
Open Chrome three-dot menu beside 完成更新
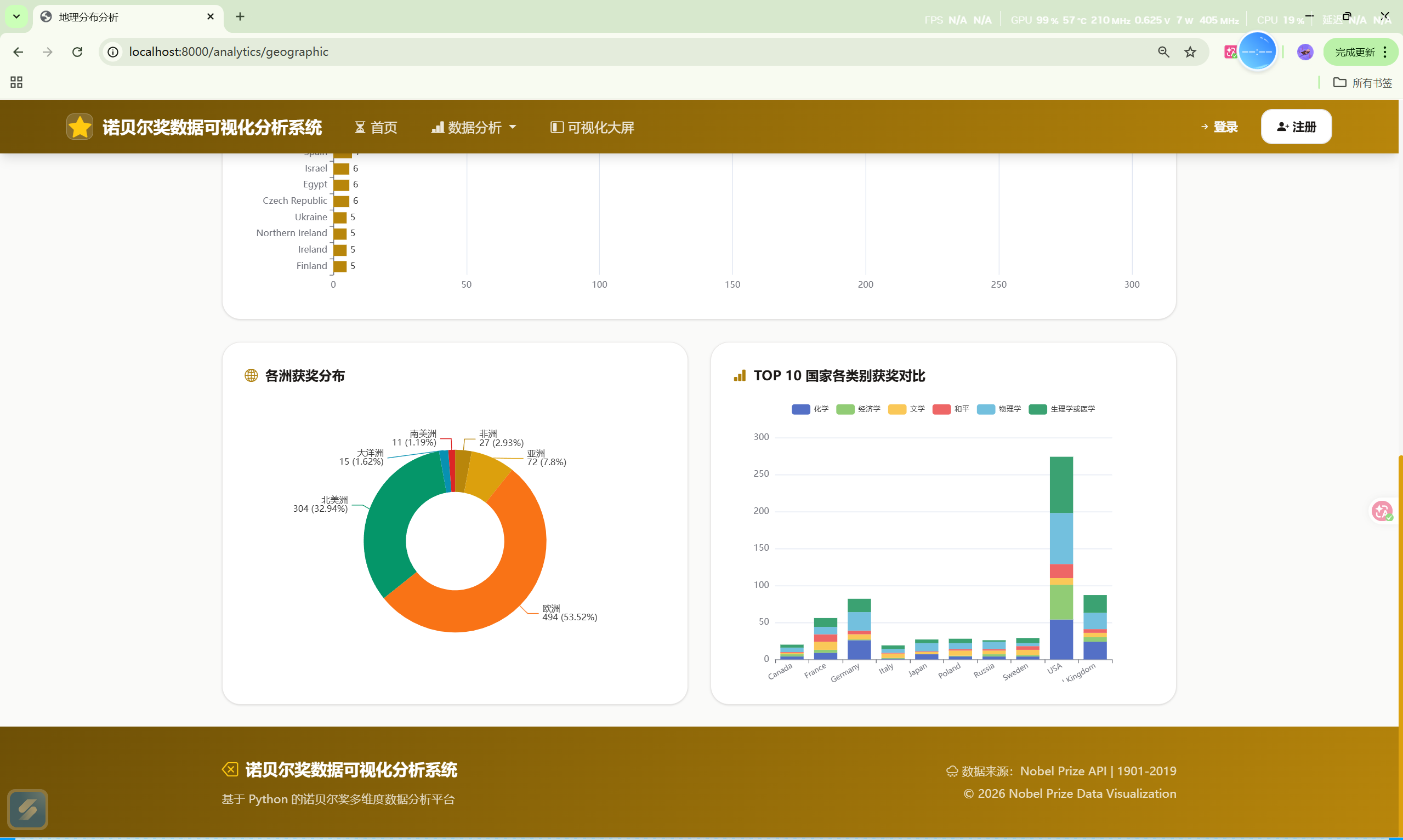point(1385,52)
